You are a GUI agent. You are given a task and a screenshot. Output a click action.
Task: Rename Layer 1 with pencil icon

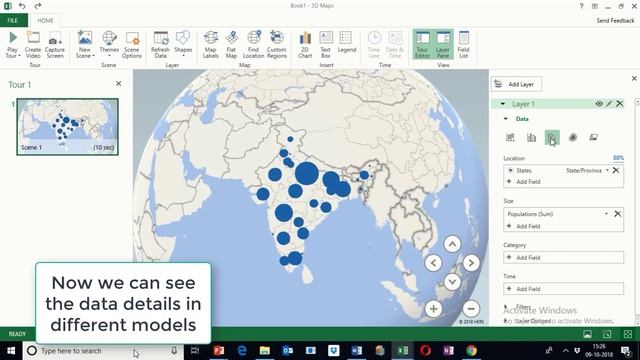[x=609, y=104]
